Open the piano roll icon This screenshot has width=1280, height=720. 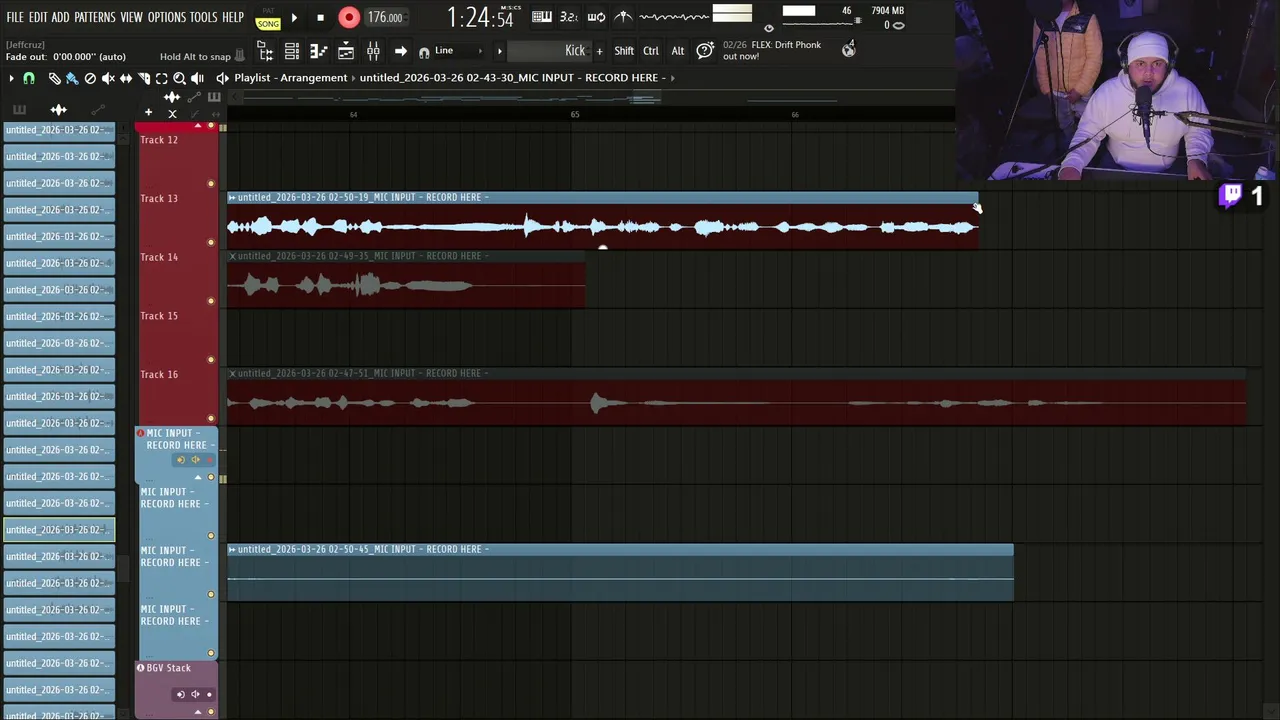tap(319, 51)
